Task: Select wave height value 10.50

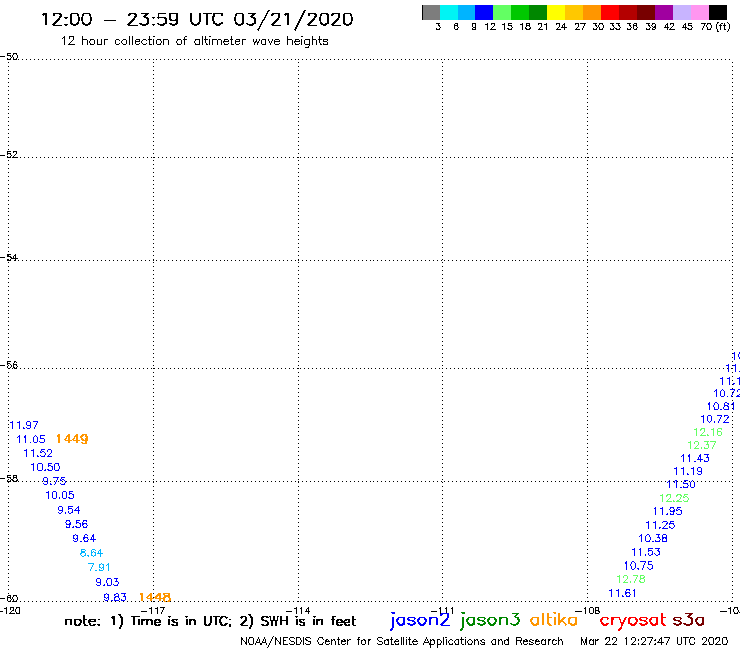Action: point(45,467)
